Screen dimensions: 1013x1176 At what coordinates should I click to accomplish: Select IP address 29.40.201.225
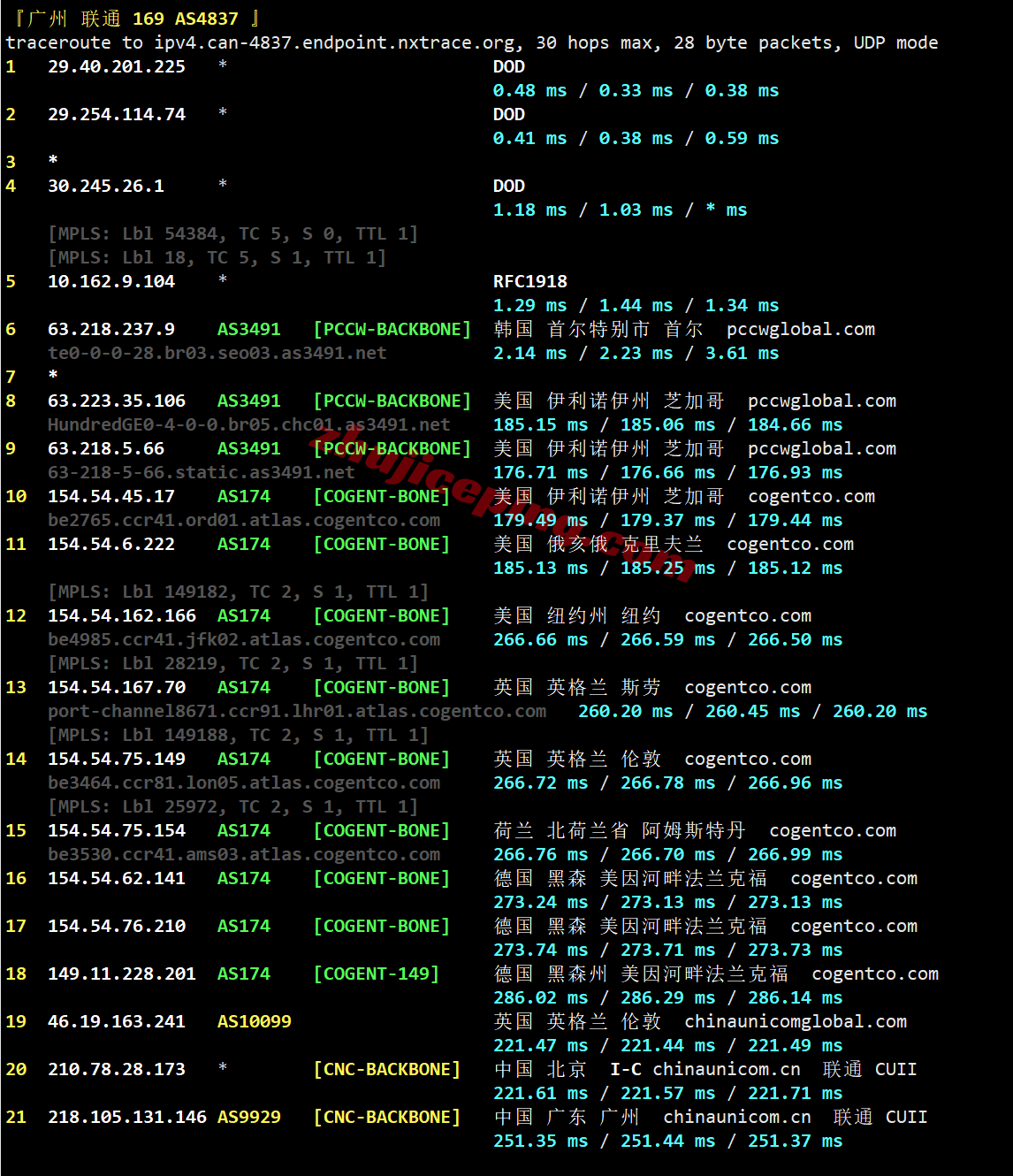click(x=117, y=66)
